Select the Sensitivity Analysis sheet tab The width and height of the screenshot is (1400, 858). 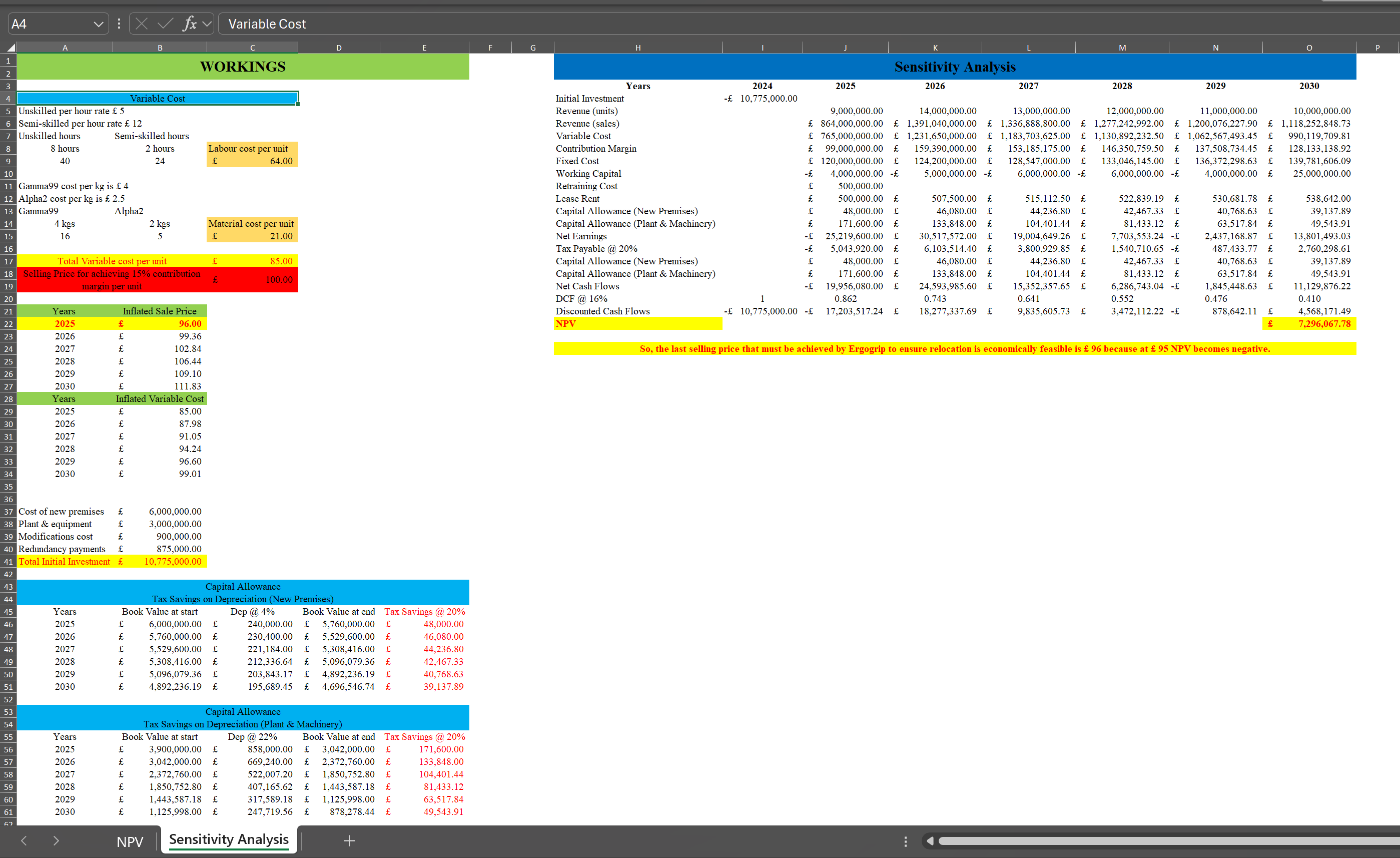pos(228,839)
